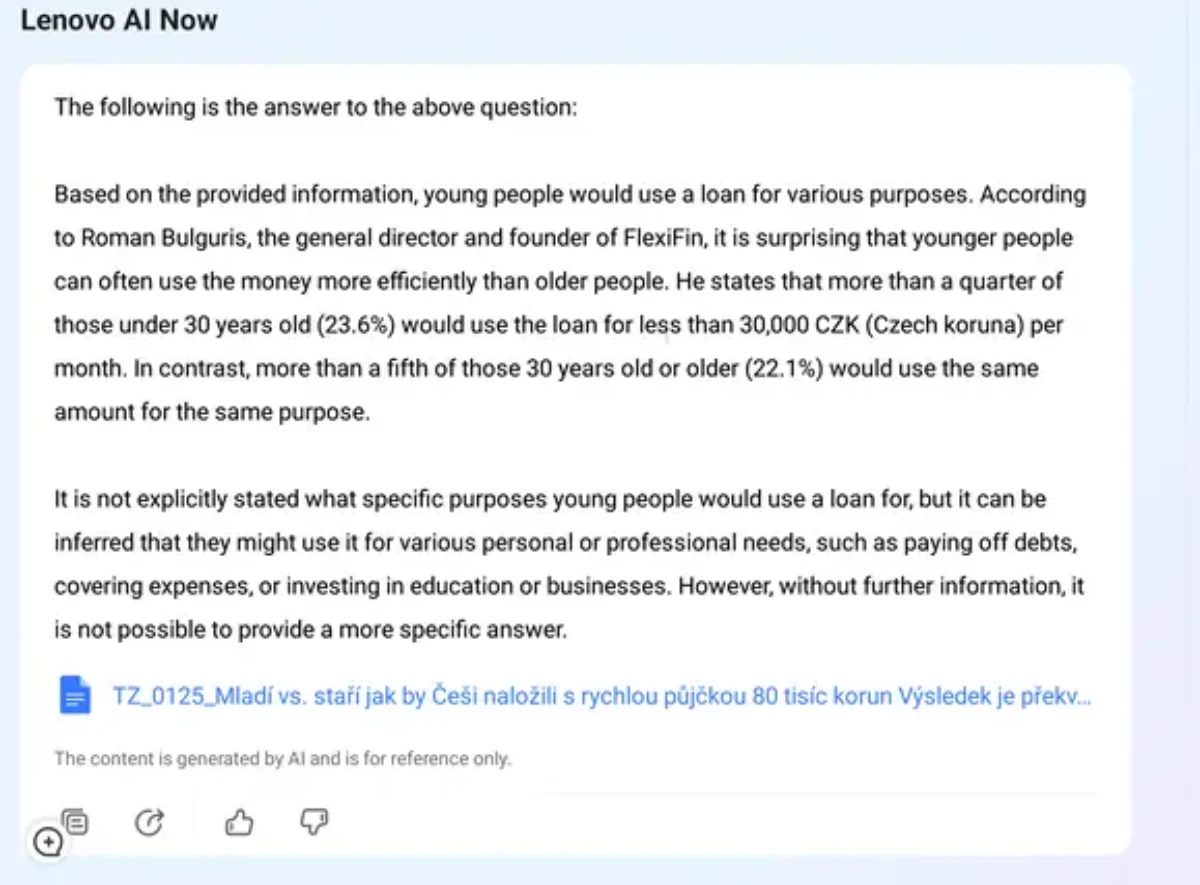
Task: Copy the AI response text
Action: pyautogui.click(x=76, y=822)
